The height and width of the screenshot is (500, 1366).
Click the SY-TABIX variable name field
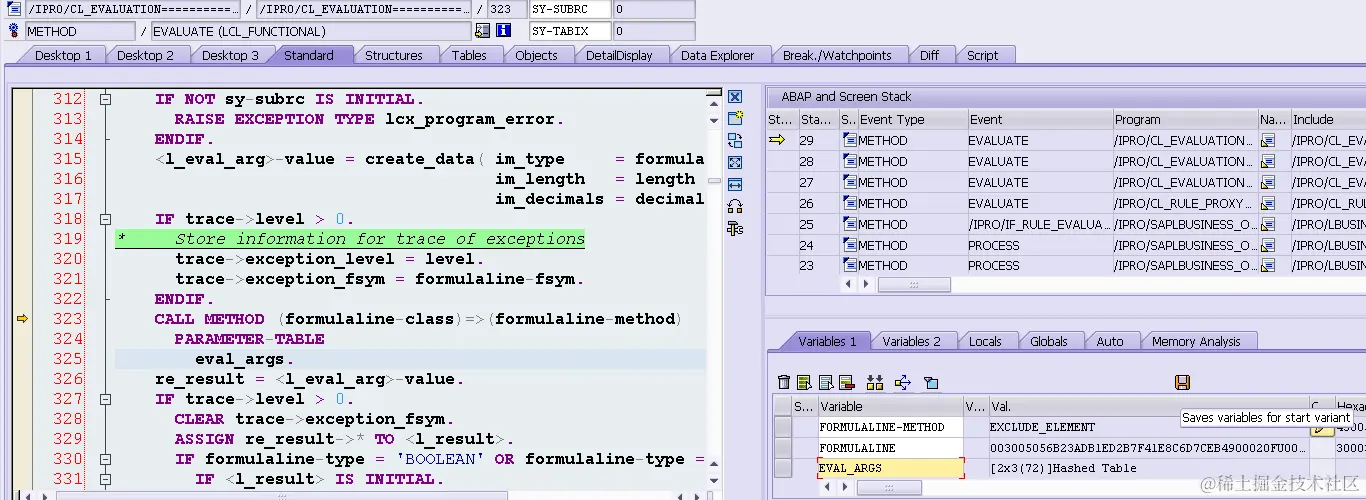(570, 31)
